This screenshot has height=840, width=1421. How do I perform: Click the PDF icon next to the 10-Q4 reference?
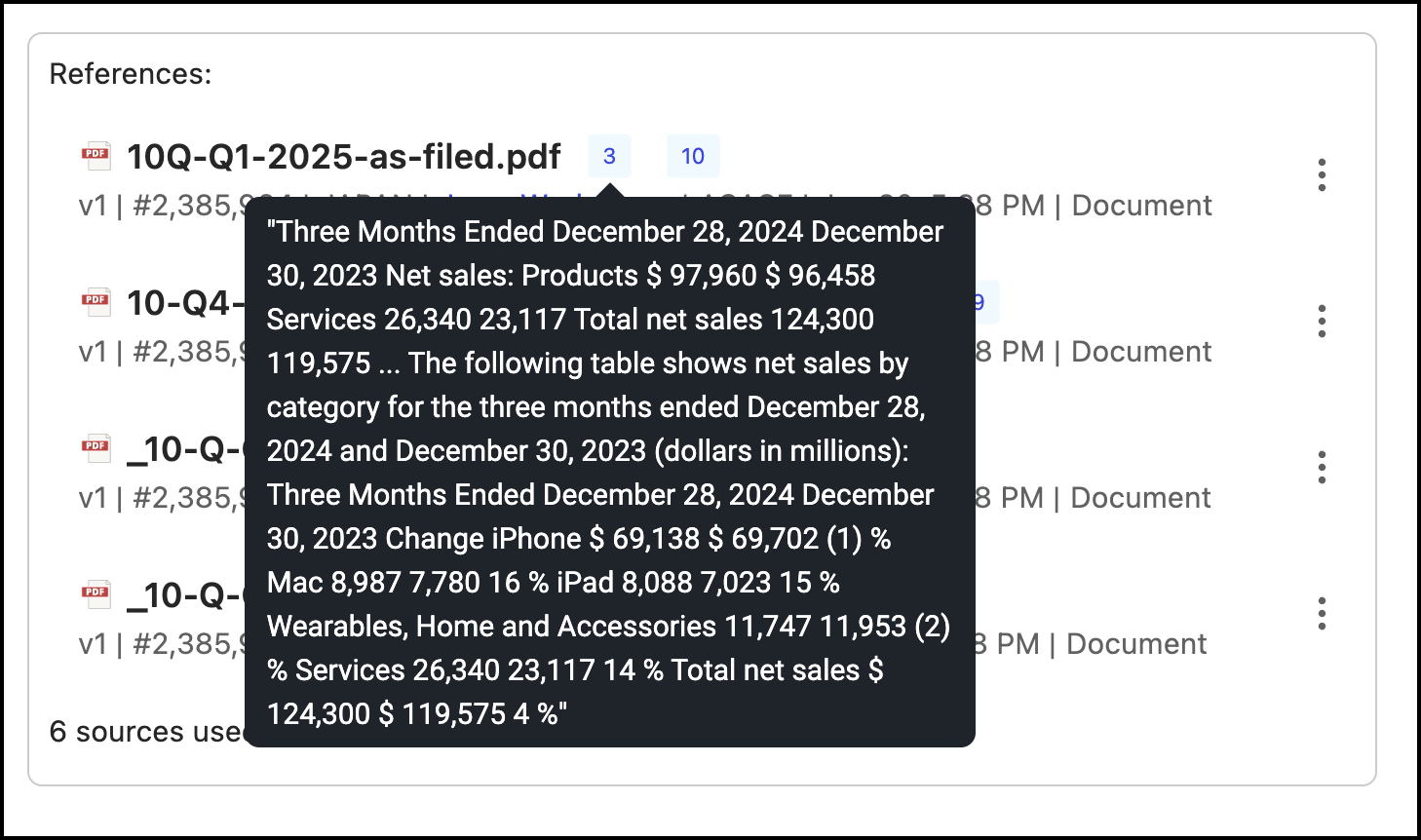(96, 301)
